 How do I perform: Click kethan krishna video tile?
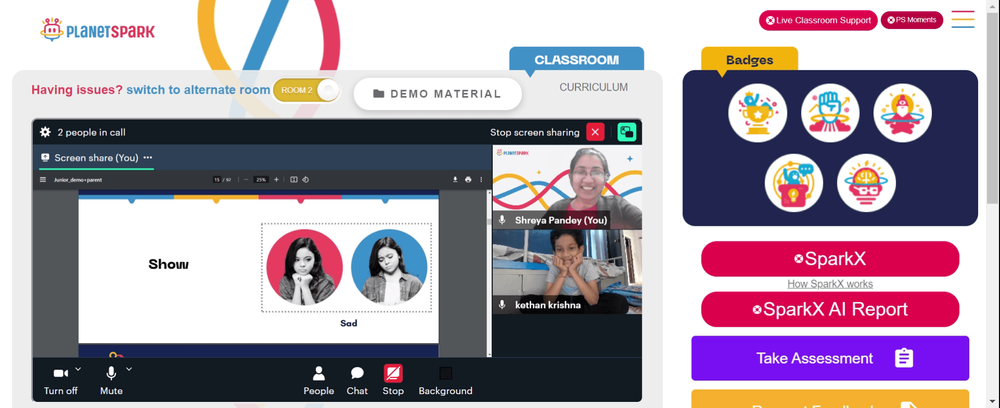(568, 272)
